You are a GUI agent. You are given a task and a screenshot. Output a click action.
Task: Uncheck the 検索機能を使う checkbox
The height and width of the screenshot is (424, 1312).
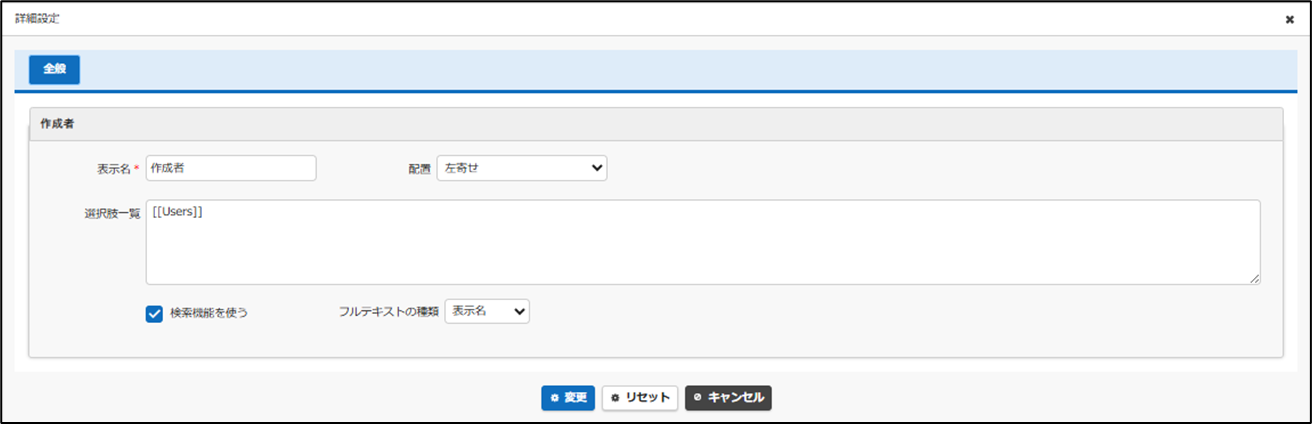154,313
